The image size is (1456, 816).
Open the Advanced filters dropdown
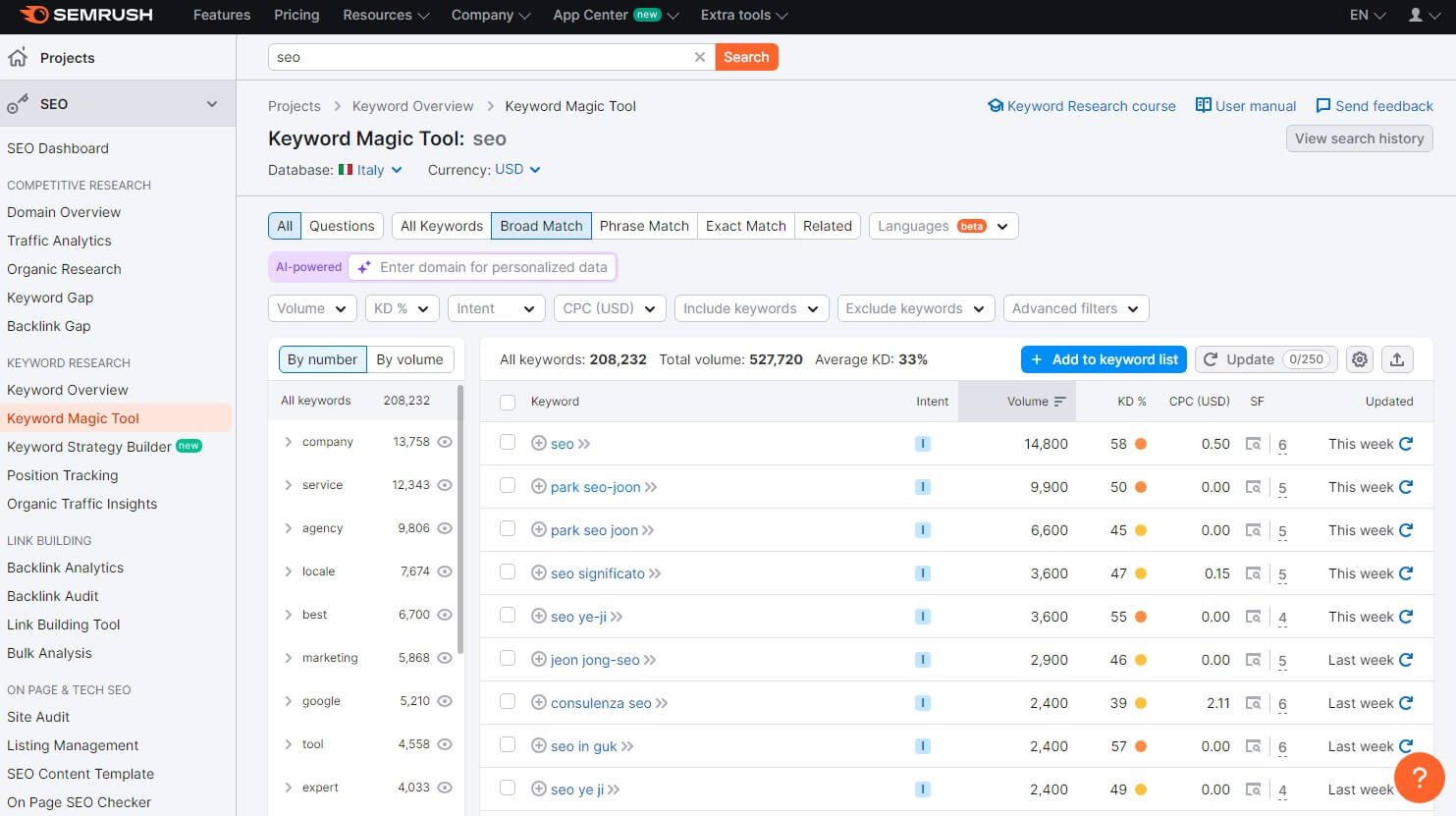point(1075,308)
